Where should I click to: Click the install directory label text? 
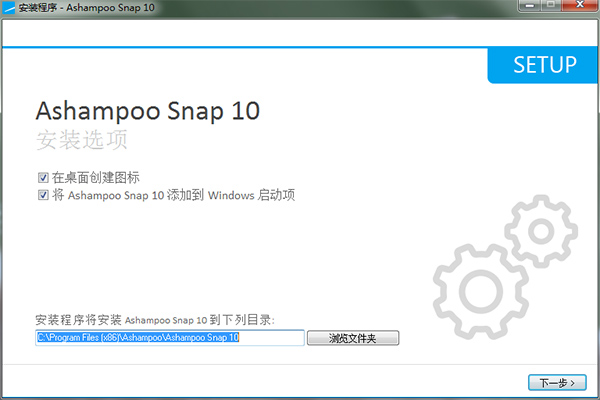(x=155, y=320)
